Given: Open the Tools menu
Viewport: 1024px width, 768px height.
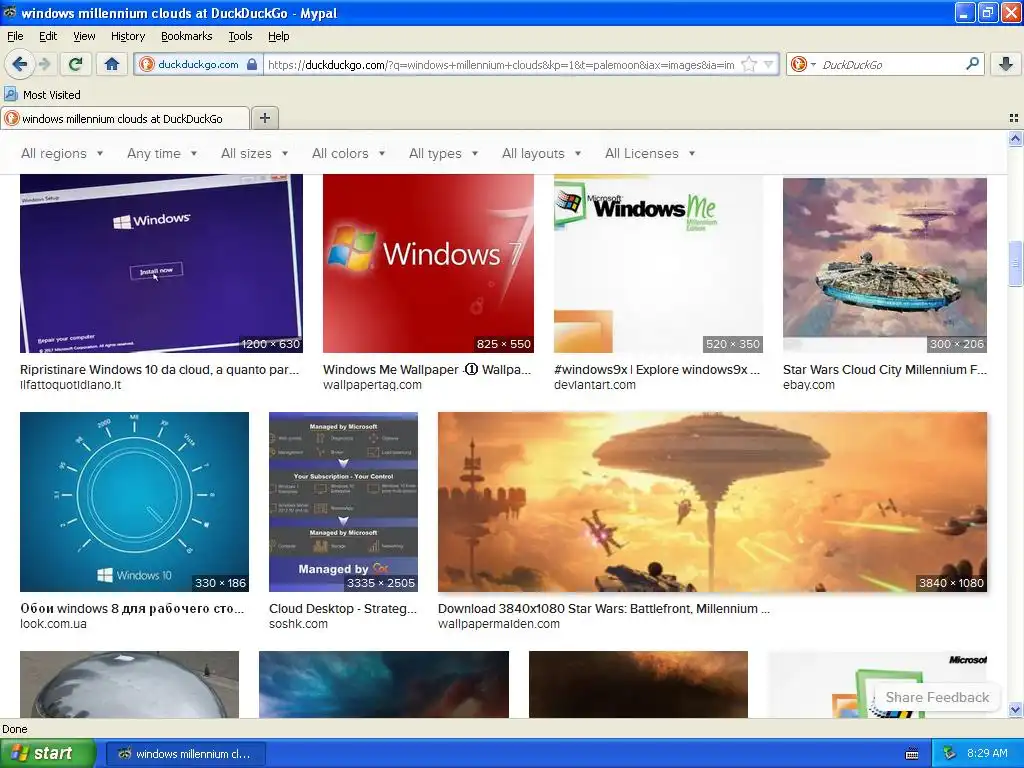Looking at the screenshot, I should (x=240, y=36).
